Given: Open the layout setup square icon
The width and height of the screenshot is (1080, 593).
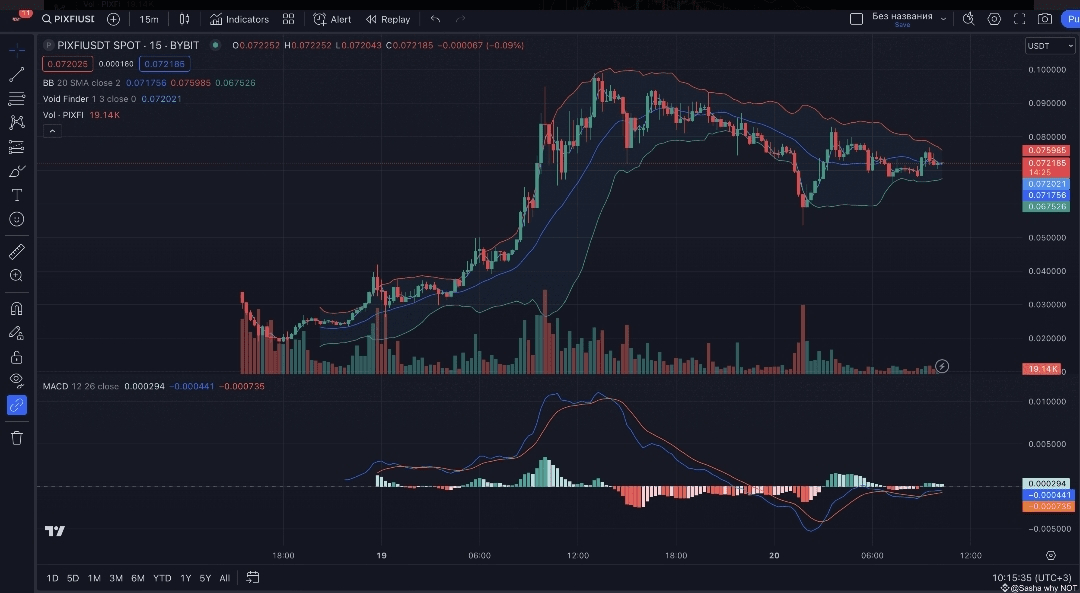Looking at the screenshot, I should (856, 19).
